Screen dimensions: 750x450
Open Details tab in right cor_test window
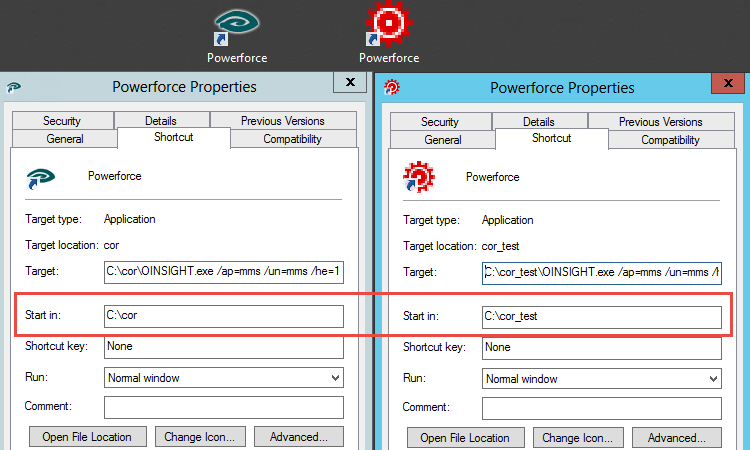click(x=540, y=121)
